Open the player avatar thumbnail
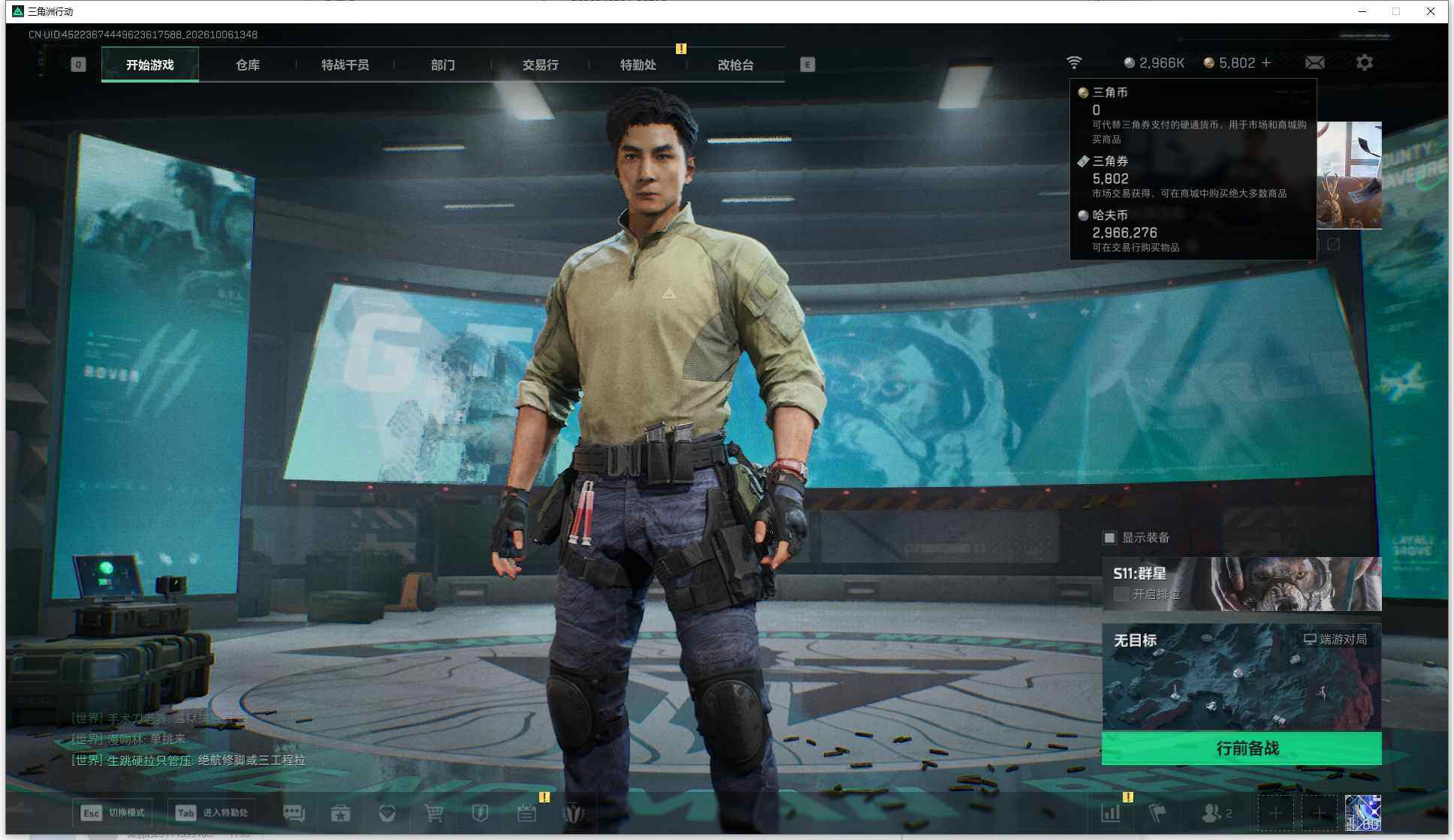Screen dimensions: 1454x840 click(1363, 813)
